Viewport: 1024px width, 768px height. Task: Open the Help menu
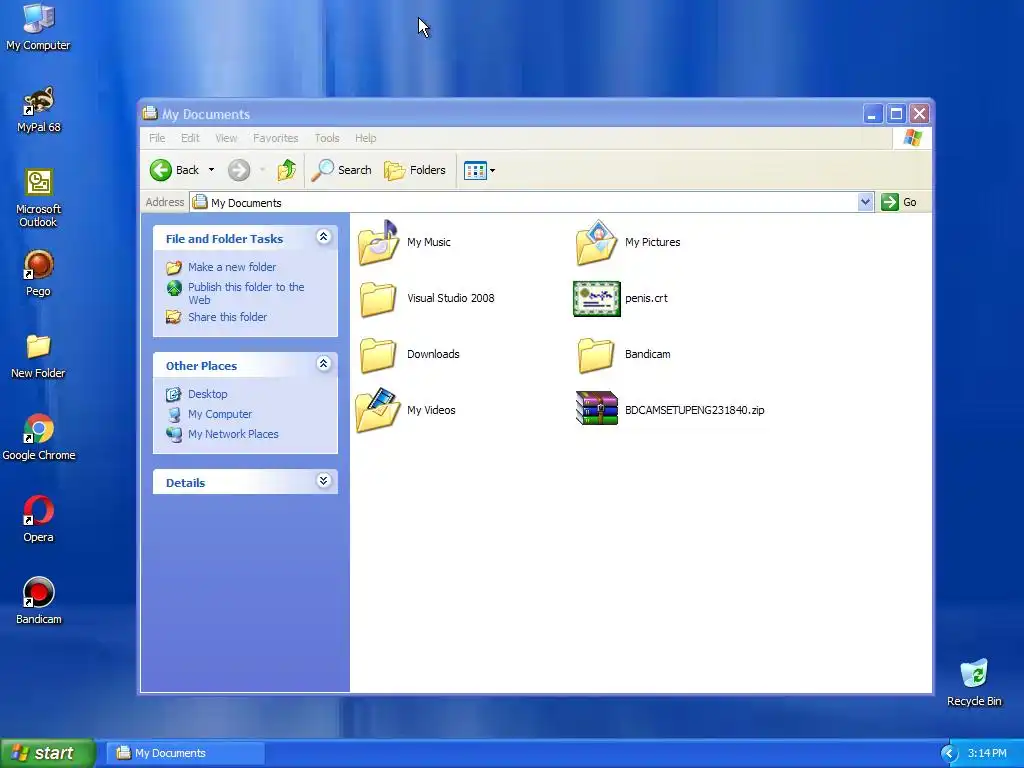tap(366, 138)
